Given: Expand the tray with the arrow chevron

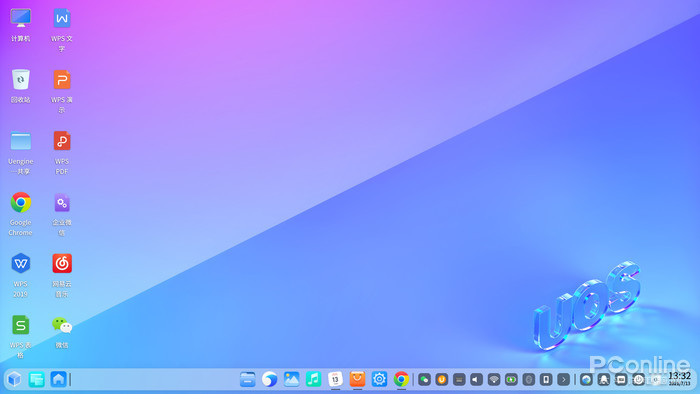Looking at the screenshot, I should (563, 380).
